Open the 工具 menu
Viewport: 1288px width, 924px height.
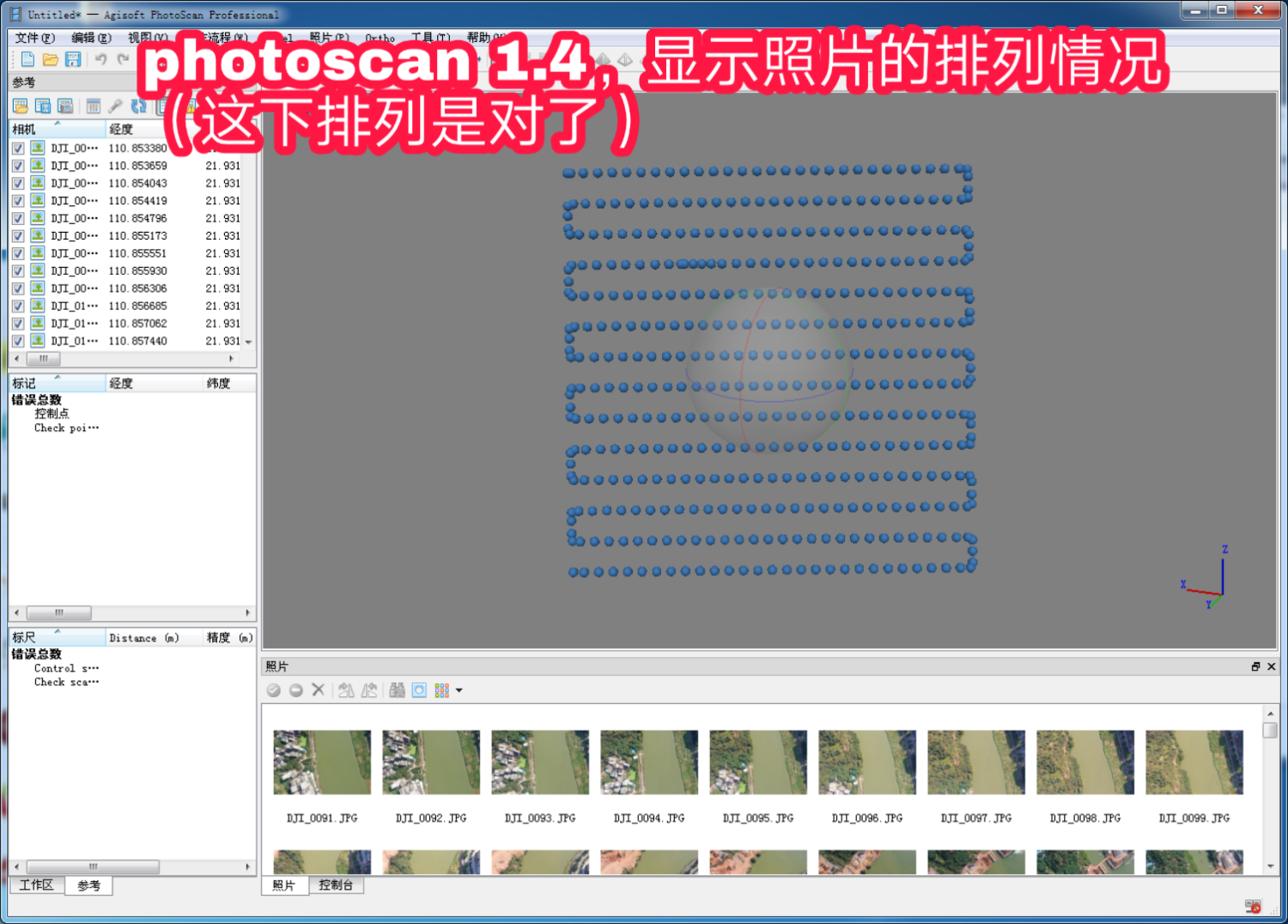(431, 38)
